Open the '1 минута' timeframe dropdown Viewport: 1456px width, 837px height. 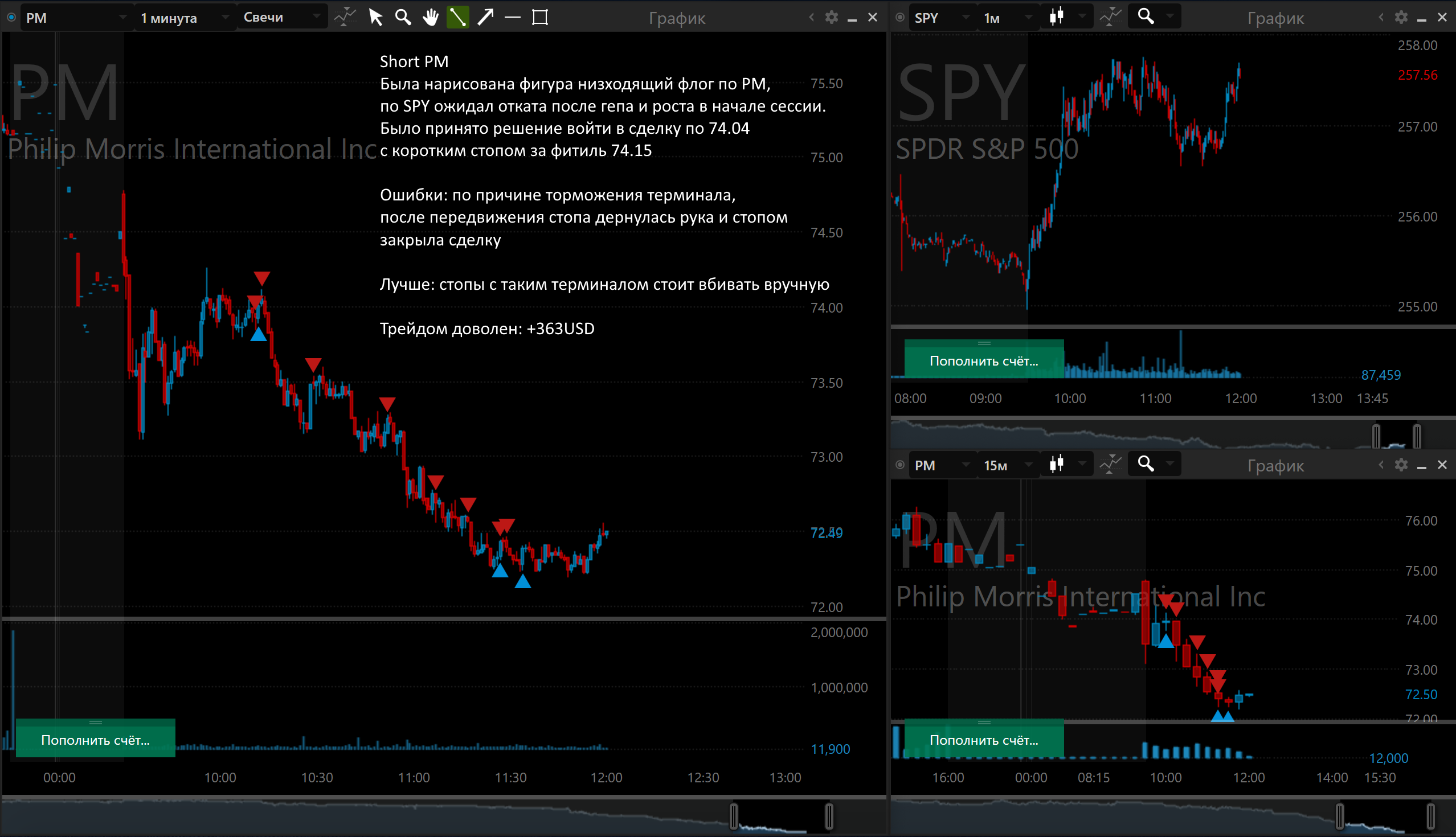(185, 17)
